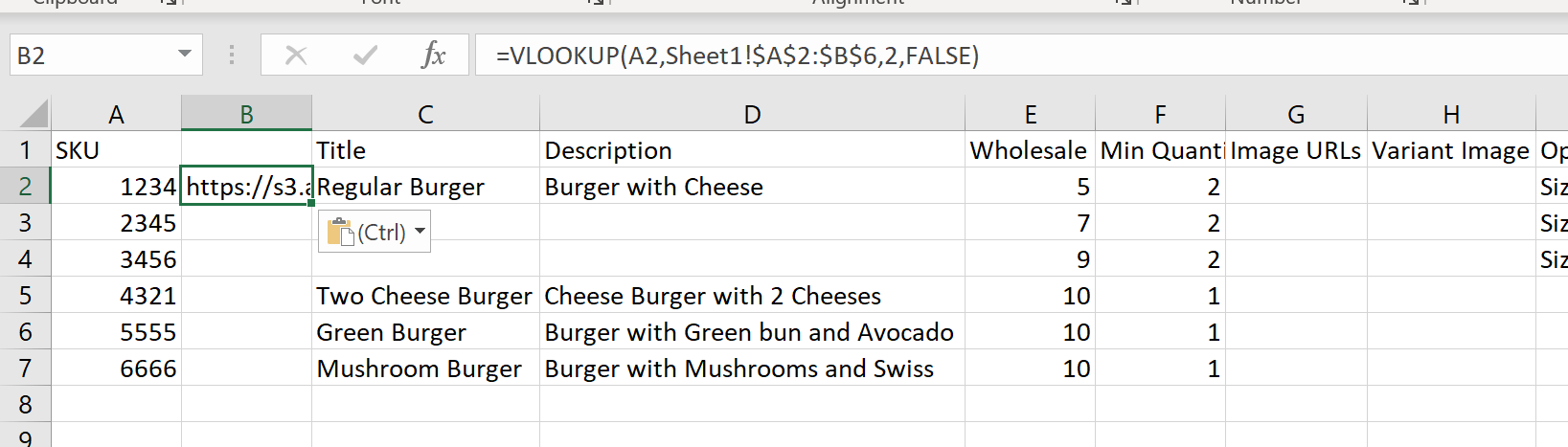Screen dimensions: 1568x447
Task: Select column G header
Action: (x=1296, y=115)
